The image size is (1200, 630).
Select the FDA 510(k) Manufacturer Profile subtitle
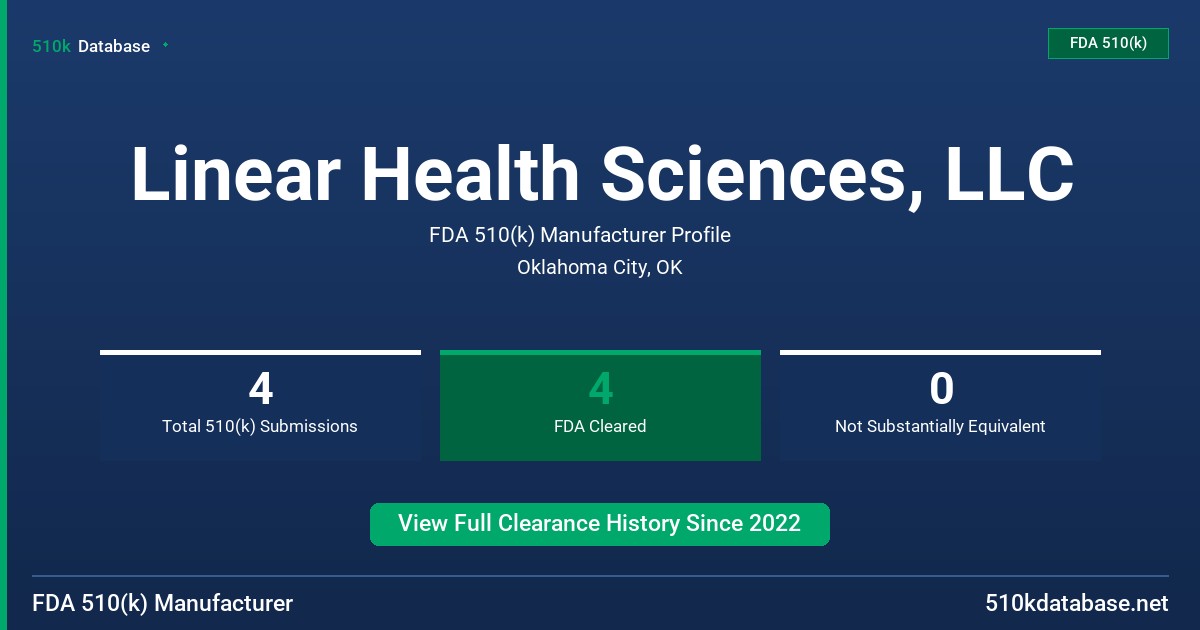tap(580, 235)
